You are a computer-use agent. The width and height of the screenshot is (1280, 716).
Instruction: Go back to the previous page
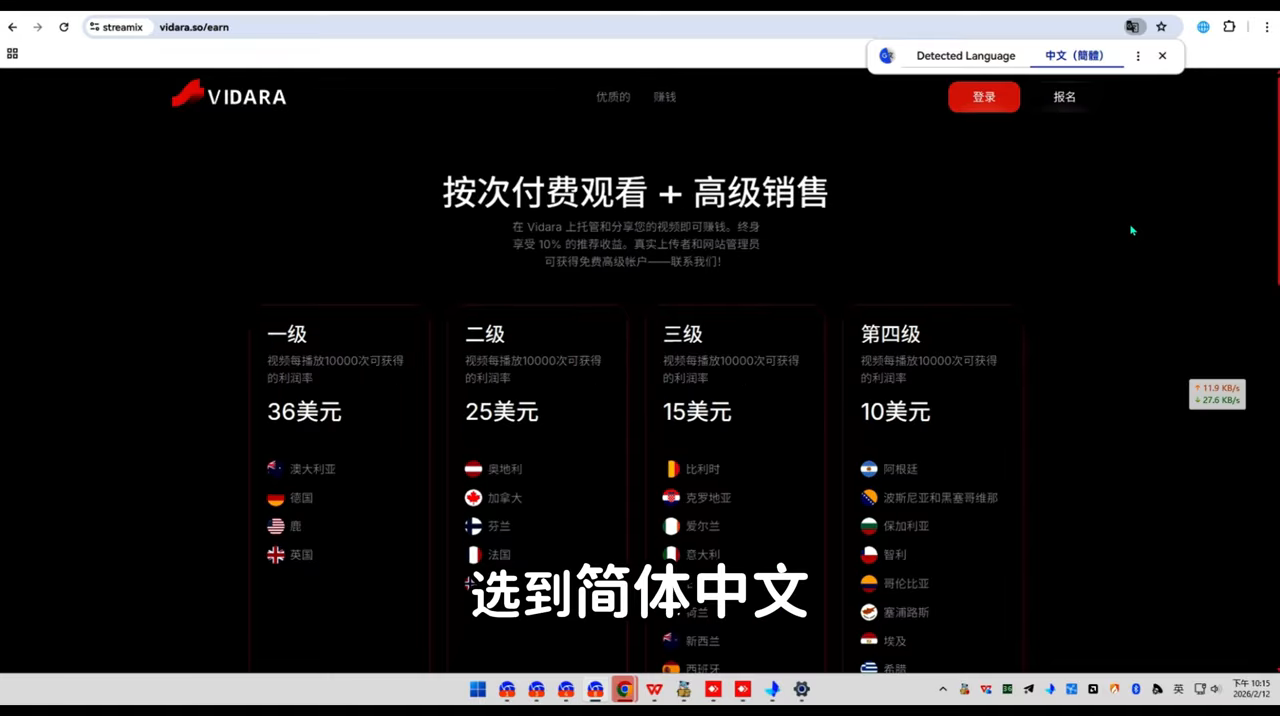click(x=12, y=27)
